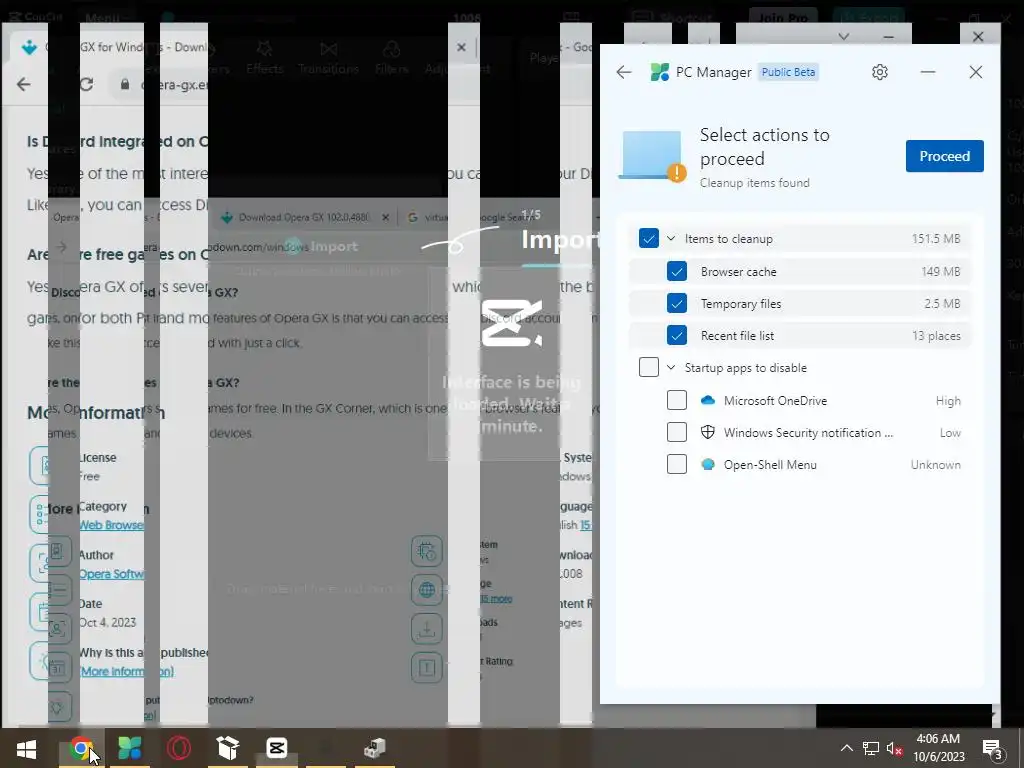Open the box app taskbar icon
Viewport: 1024px width, 768px height.
point(228,748)
